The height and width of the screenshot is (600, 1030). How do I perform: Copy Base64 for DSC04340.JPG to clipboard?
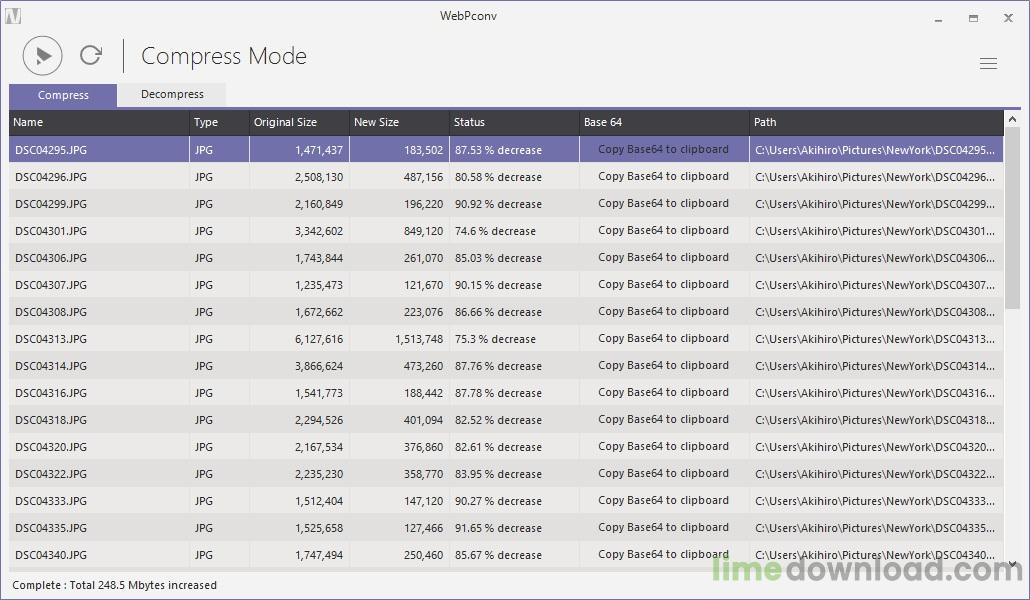(x=663, y=555)
